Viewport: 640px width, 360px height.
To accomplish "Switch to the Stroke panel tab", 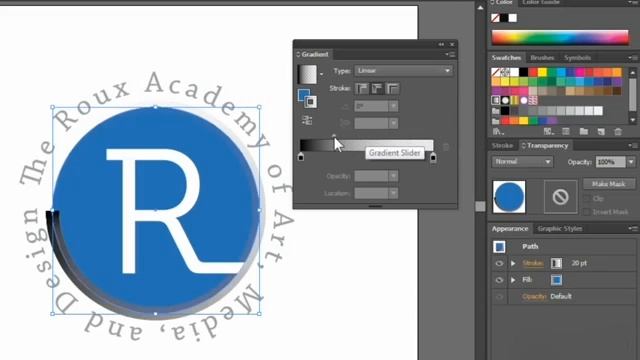I will pyautogui.click(x=502, y=145).
